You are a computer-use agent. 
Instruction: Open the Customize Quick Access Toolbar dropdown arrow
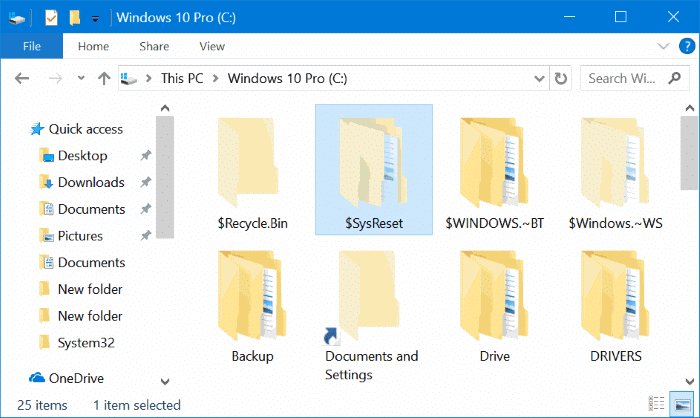[95, 18]
